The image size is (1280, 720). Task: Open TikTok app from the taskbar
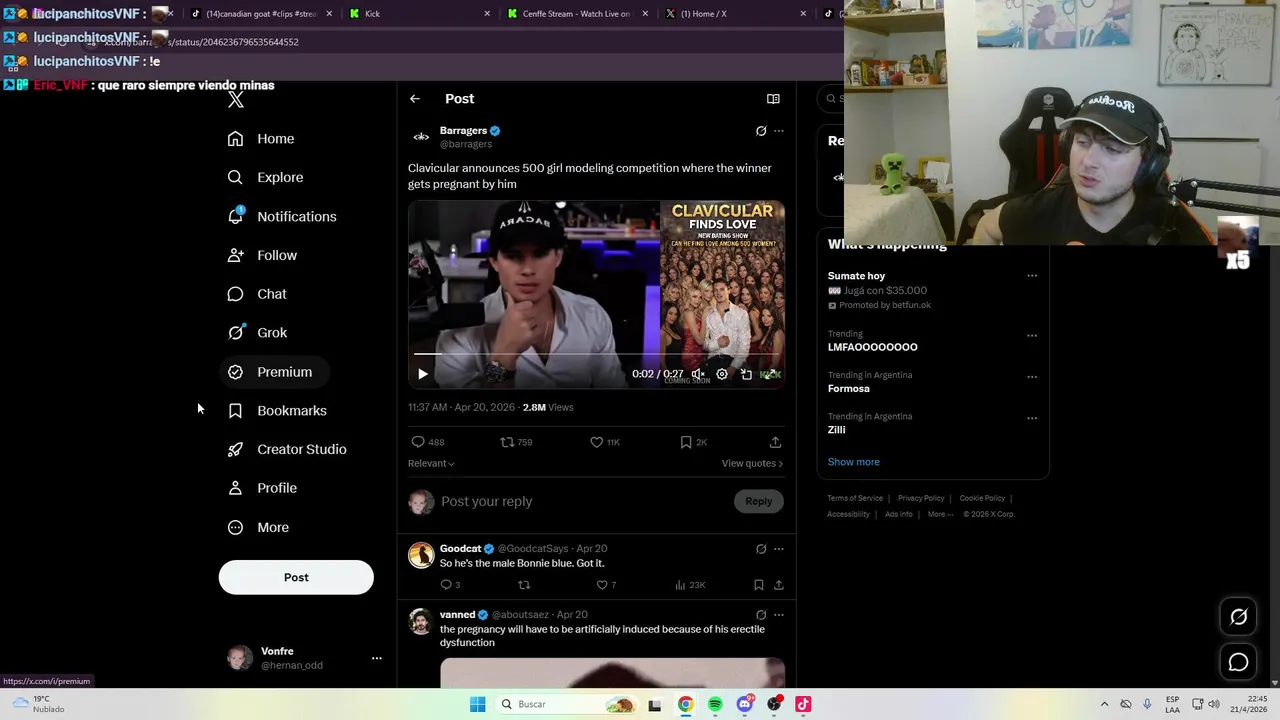(803, 704)
